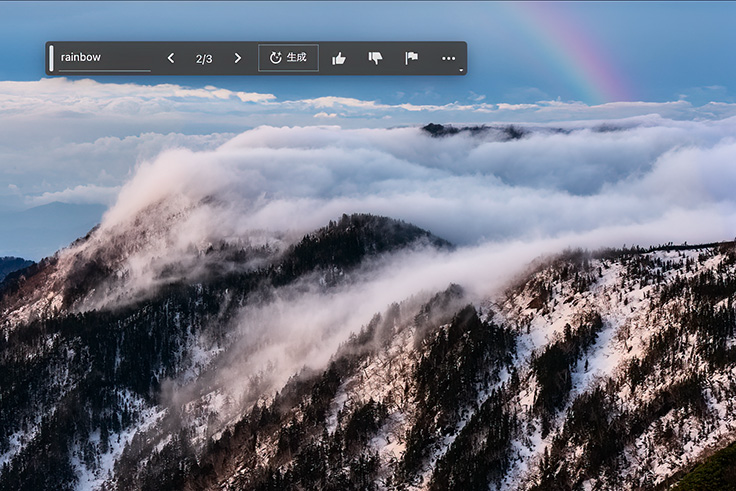
Task: Click the distant dark peak above clouds
Action: click(468, 130)
